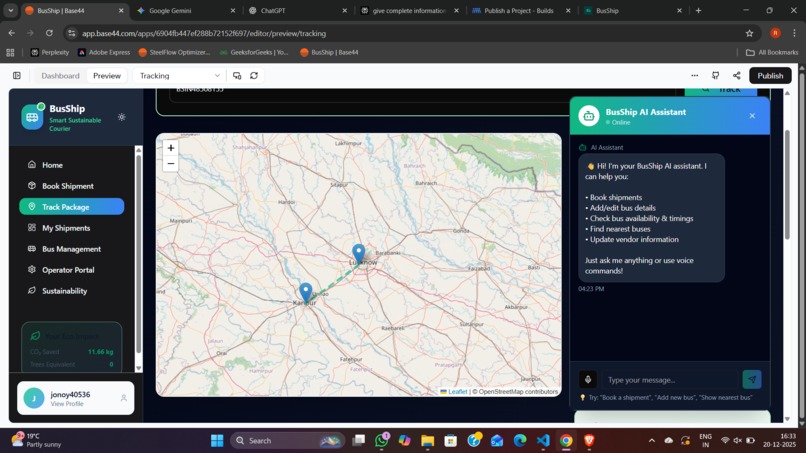Viewport: 806px width, 453px height.
Task: Go to My Shipments
Action: pos(71,228)
